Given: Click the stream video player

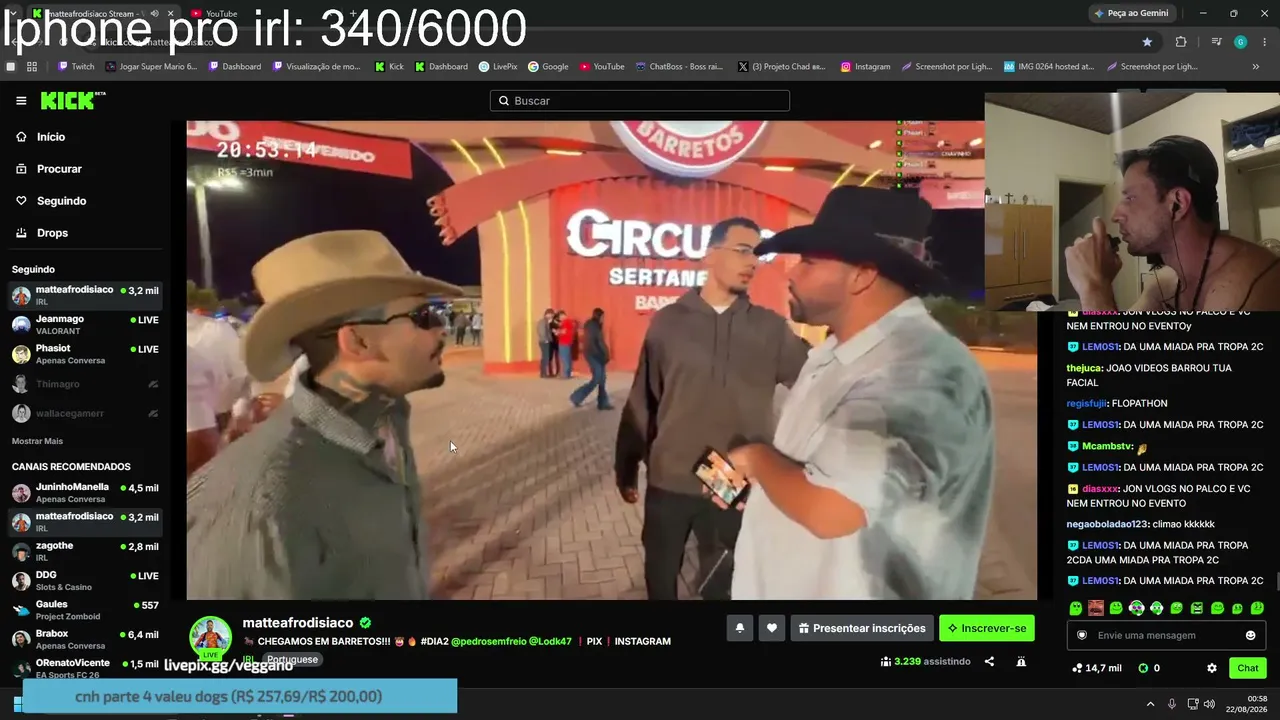Looking at the screenshot, I should (612, 360).
